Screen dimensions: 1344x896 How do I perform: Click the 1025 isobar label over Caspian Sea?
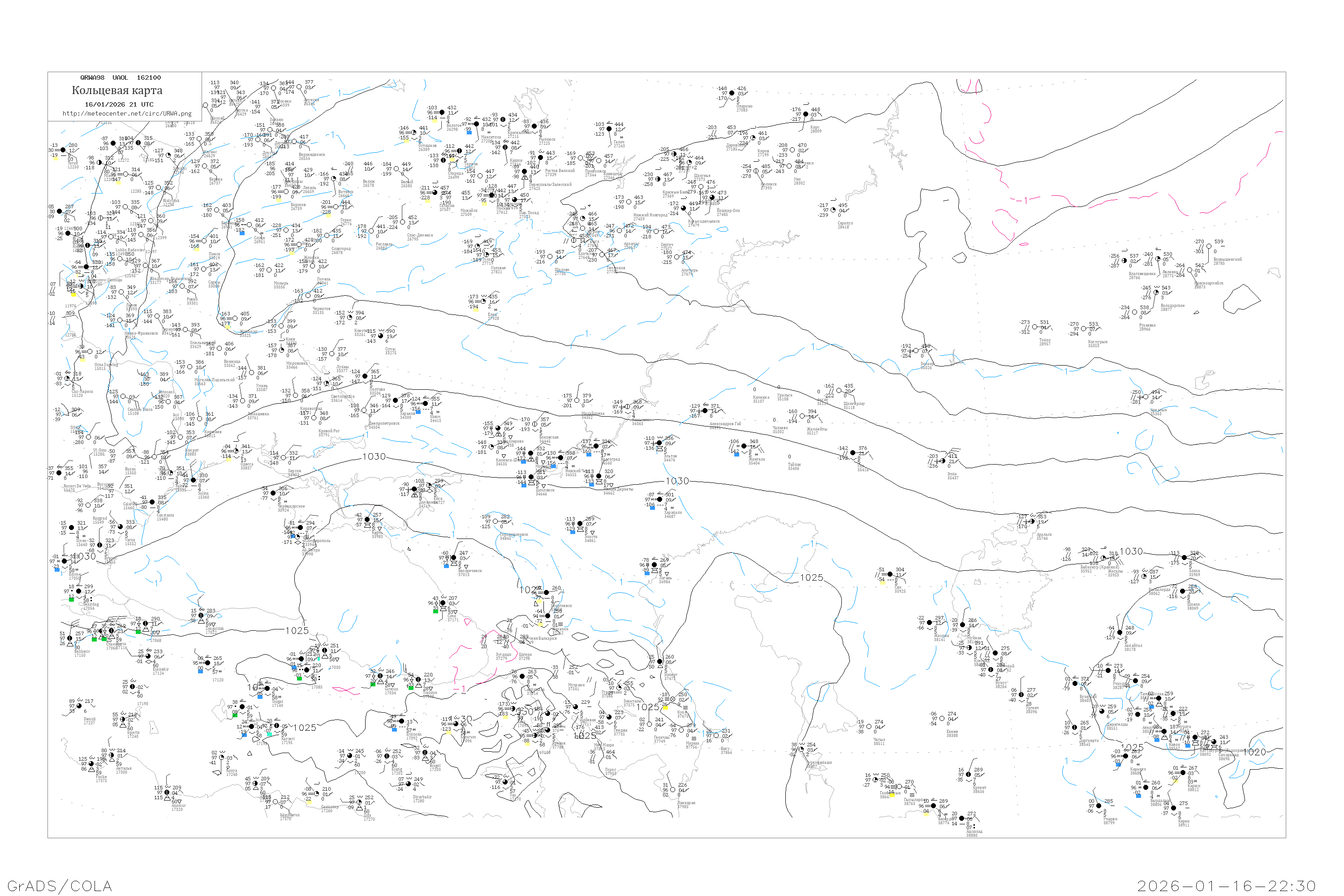tap(811, 578)
